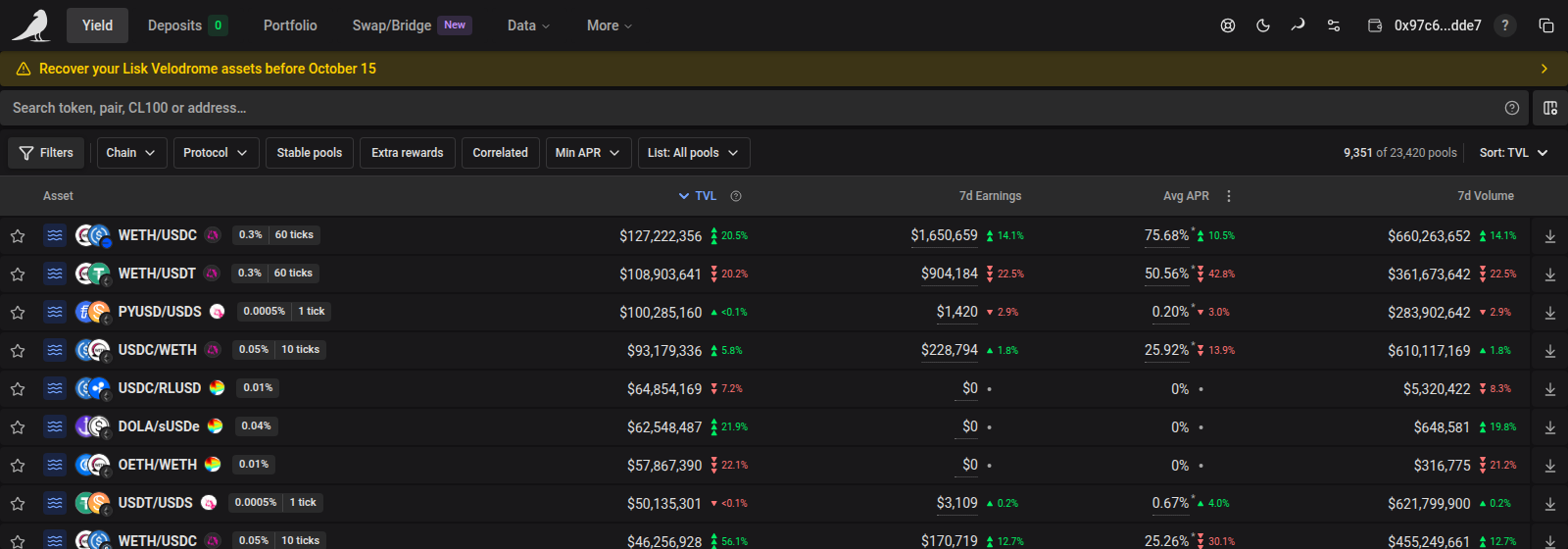Viewport: 1568px width, 549px height.
Task: Expand the Chain dropdown
Action: pos(131,153)
